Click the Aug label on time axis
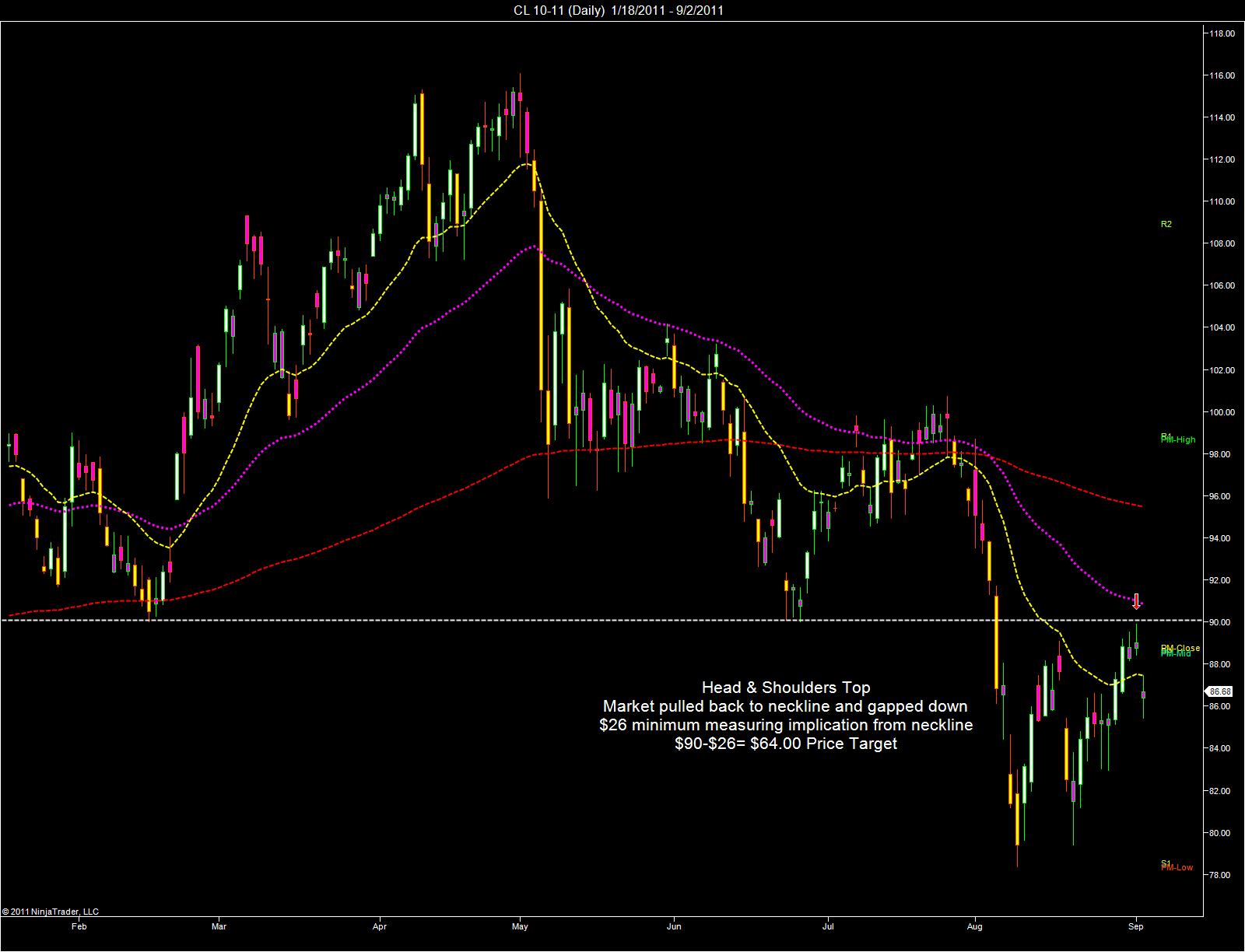 point(975,926)
